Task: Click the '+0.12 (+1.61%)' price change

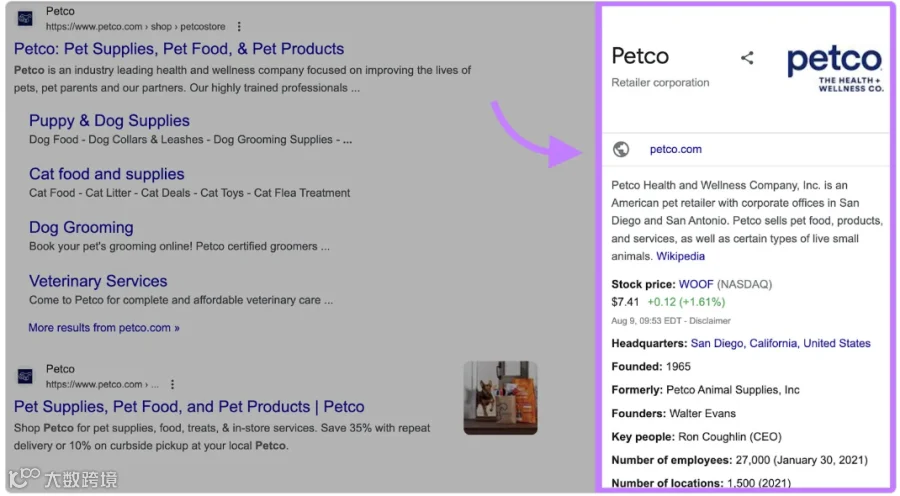Action: (686, 302)
